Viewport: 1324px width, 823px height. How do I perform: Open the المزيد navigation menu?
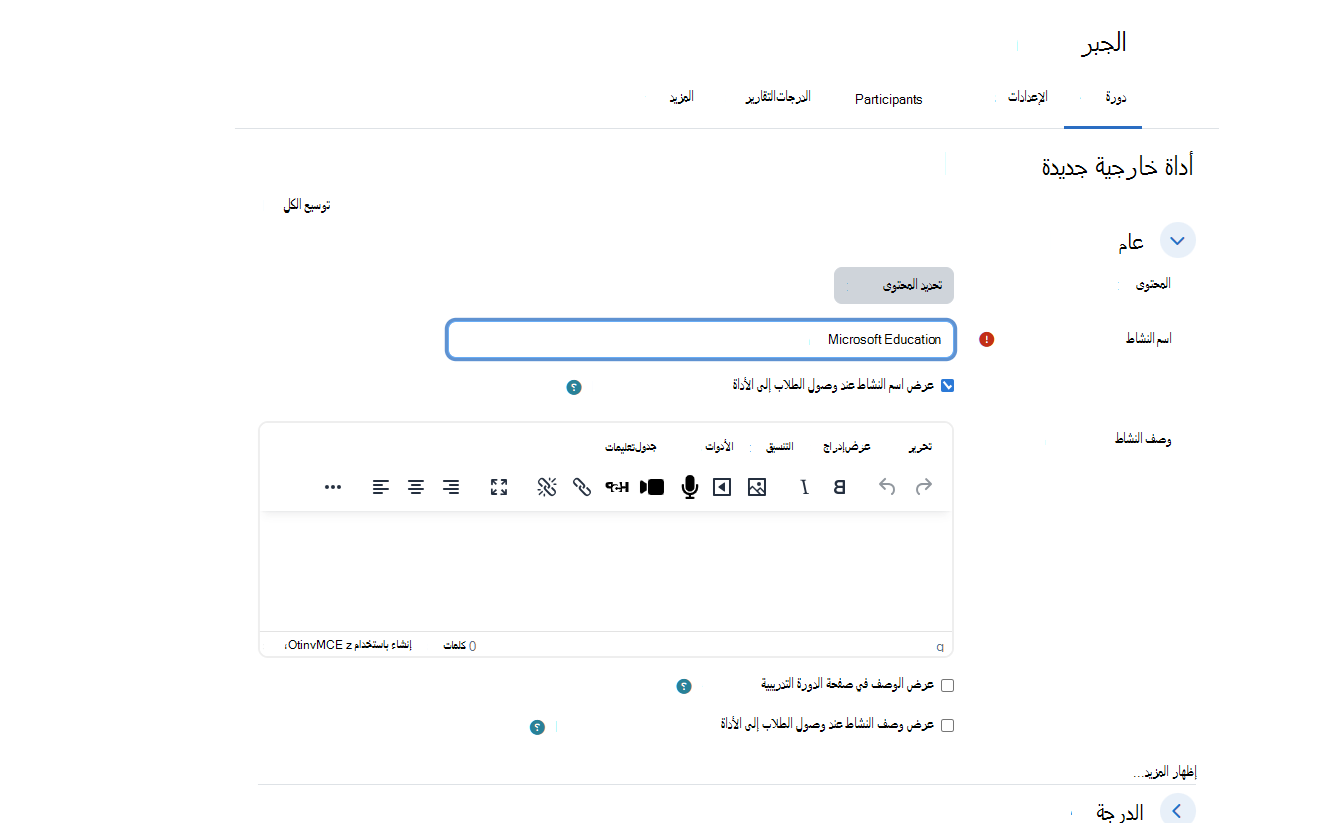(x=681, y=97)
